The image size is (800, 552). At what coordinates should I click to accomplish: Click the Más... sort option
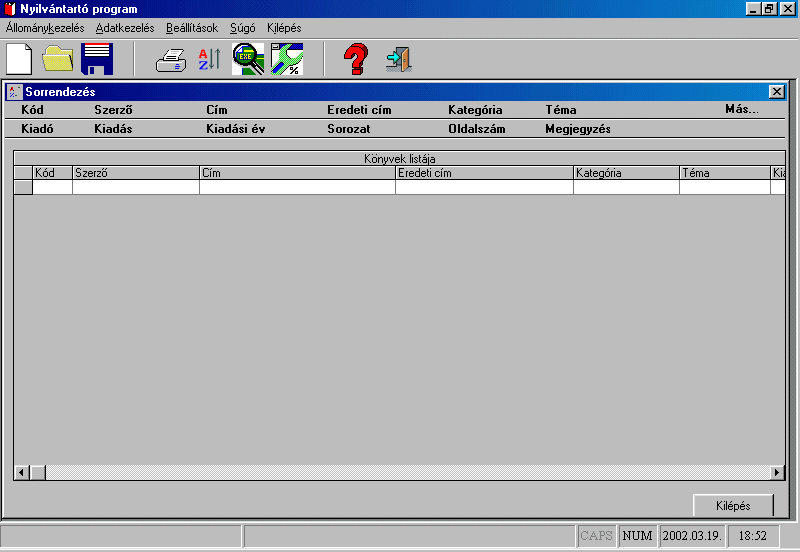(x=741, y=110)
